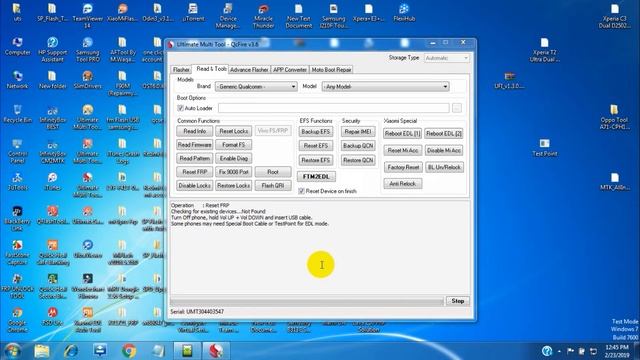
Task: Open the Xperia C3 Dual desktop file
Action: pyautogui.click(x=614, y=15)
